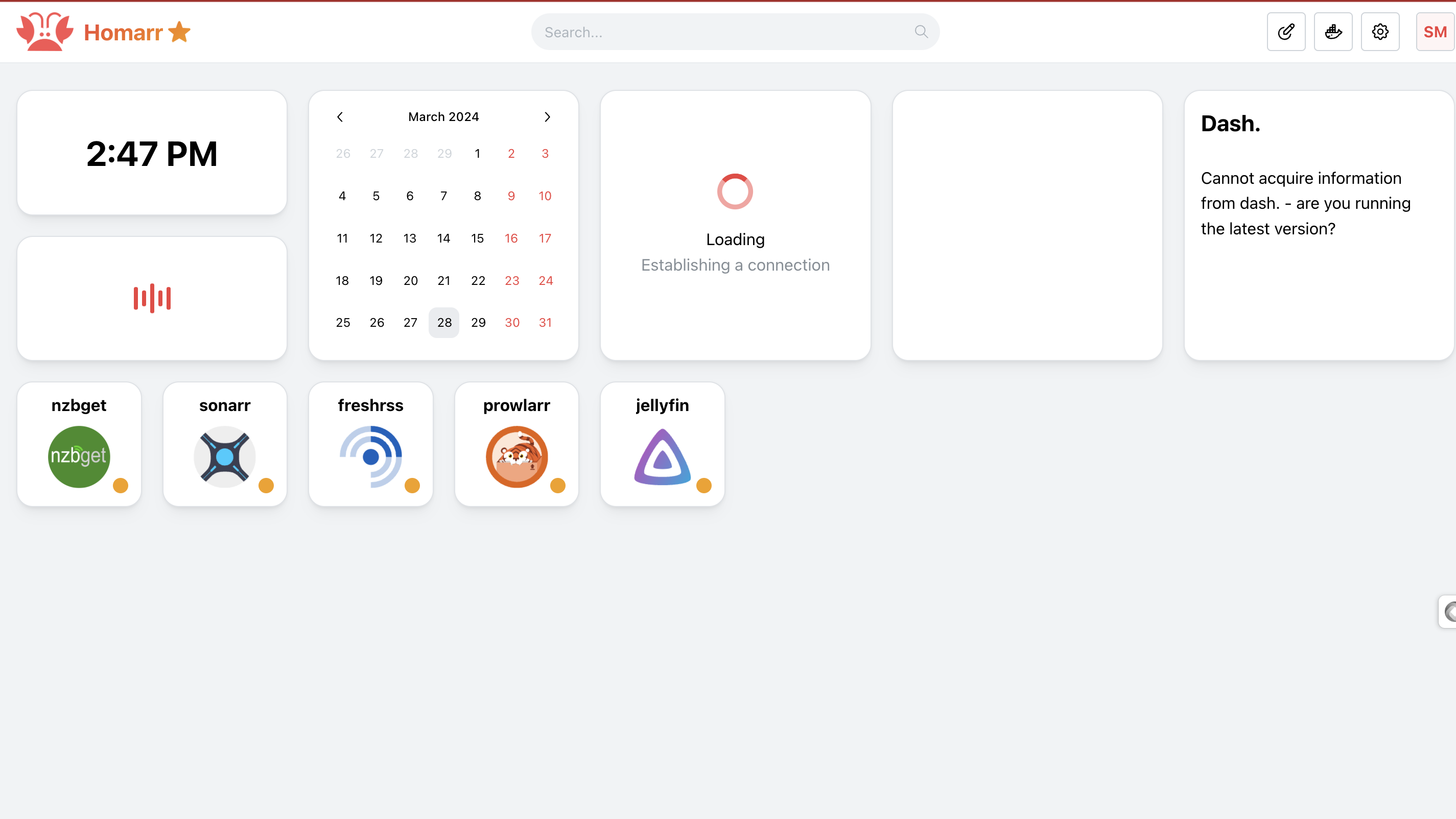The width and height of the screenshot is (1456, 819).
Task: Open jellyfin via its purple icon
Action: coord(662,456)
